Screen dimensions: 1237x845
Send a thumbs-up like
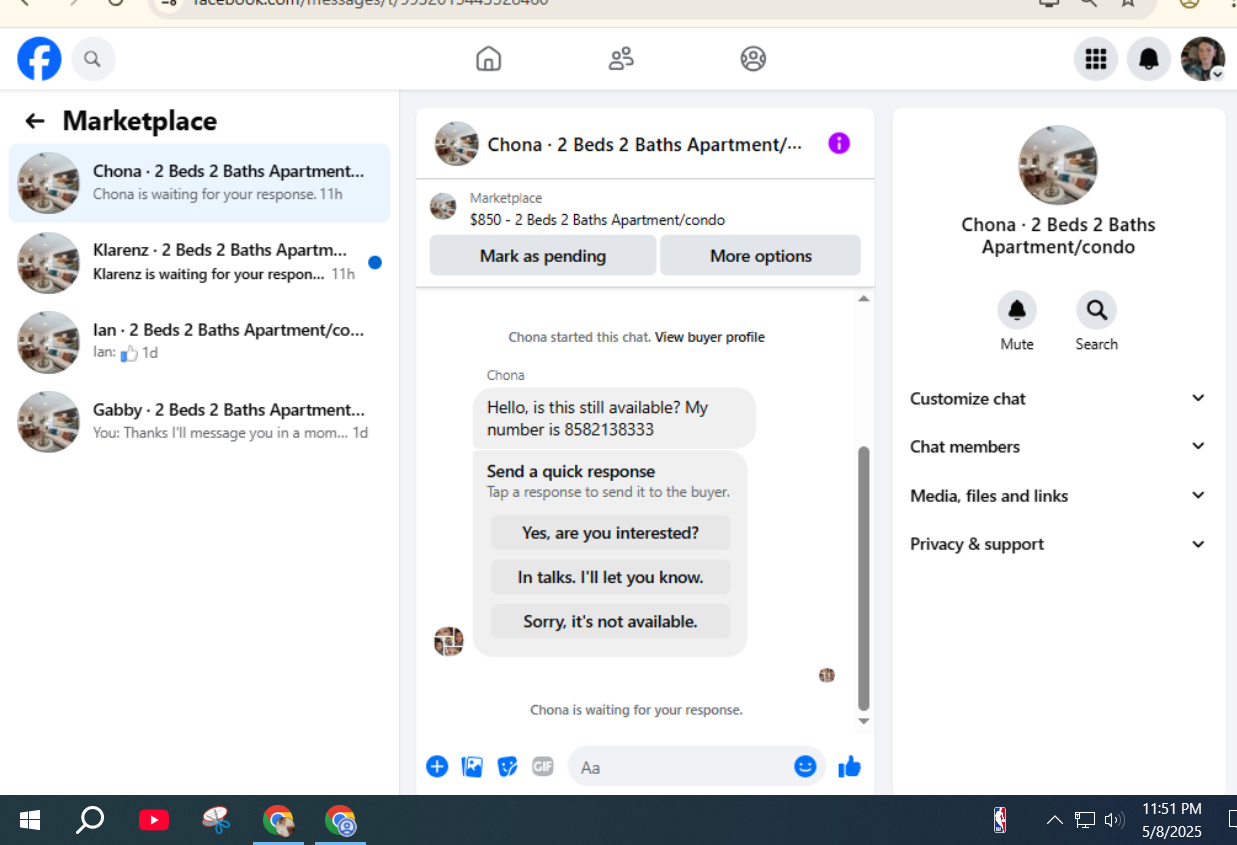(x=849, y=767)
